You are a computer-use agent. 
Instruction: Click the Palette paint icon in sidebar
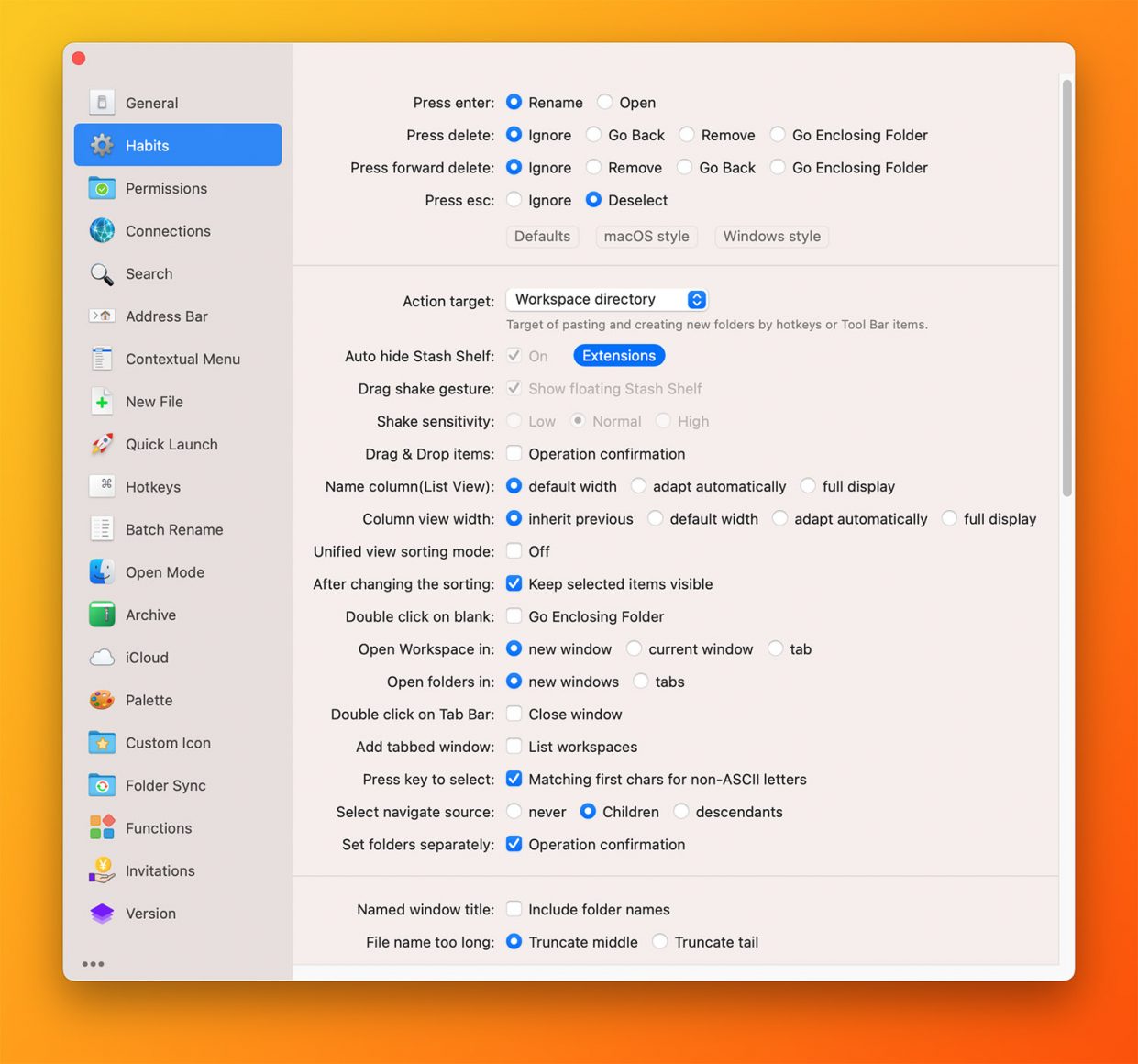[102, 700]
